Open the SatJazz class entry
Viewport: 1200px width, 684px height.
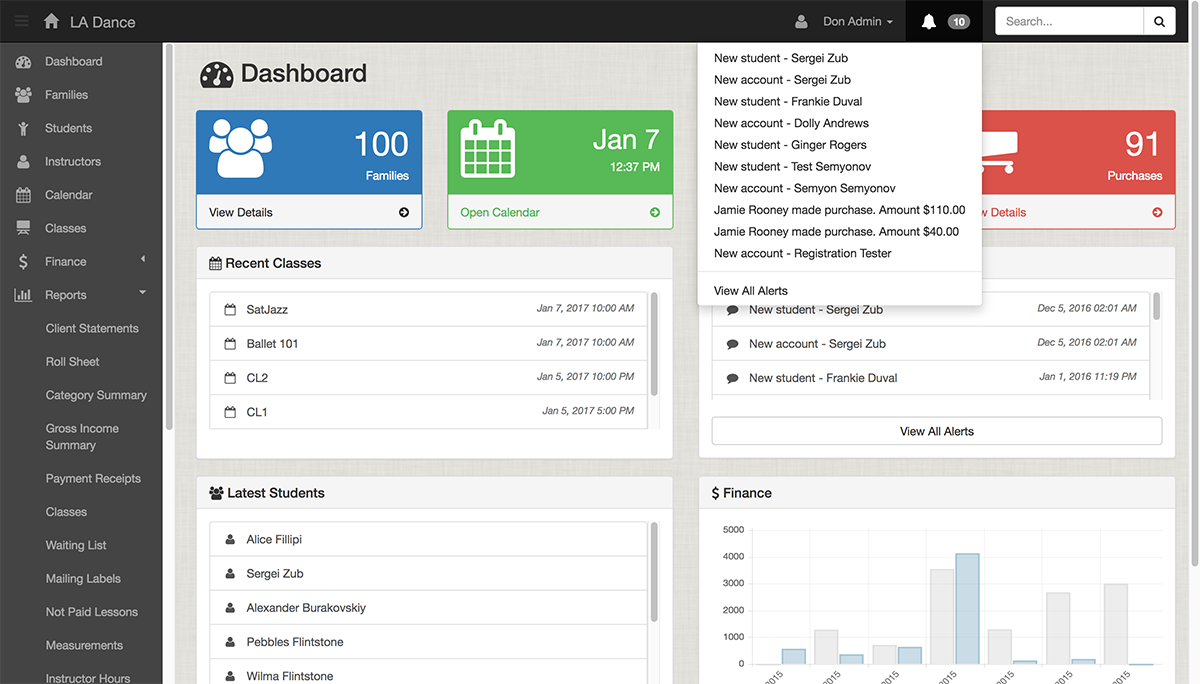click(267, 310)
